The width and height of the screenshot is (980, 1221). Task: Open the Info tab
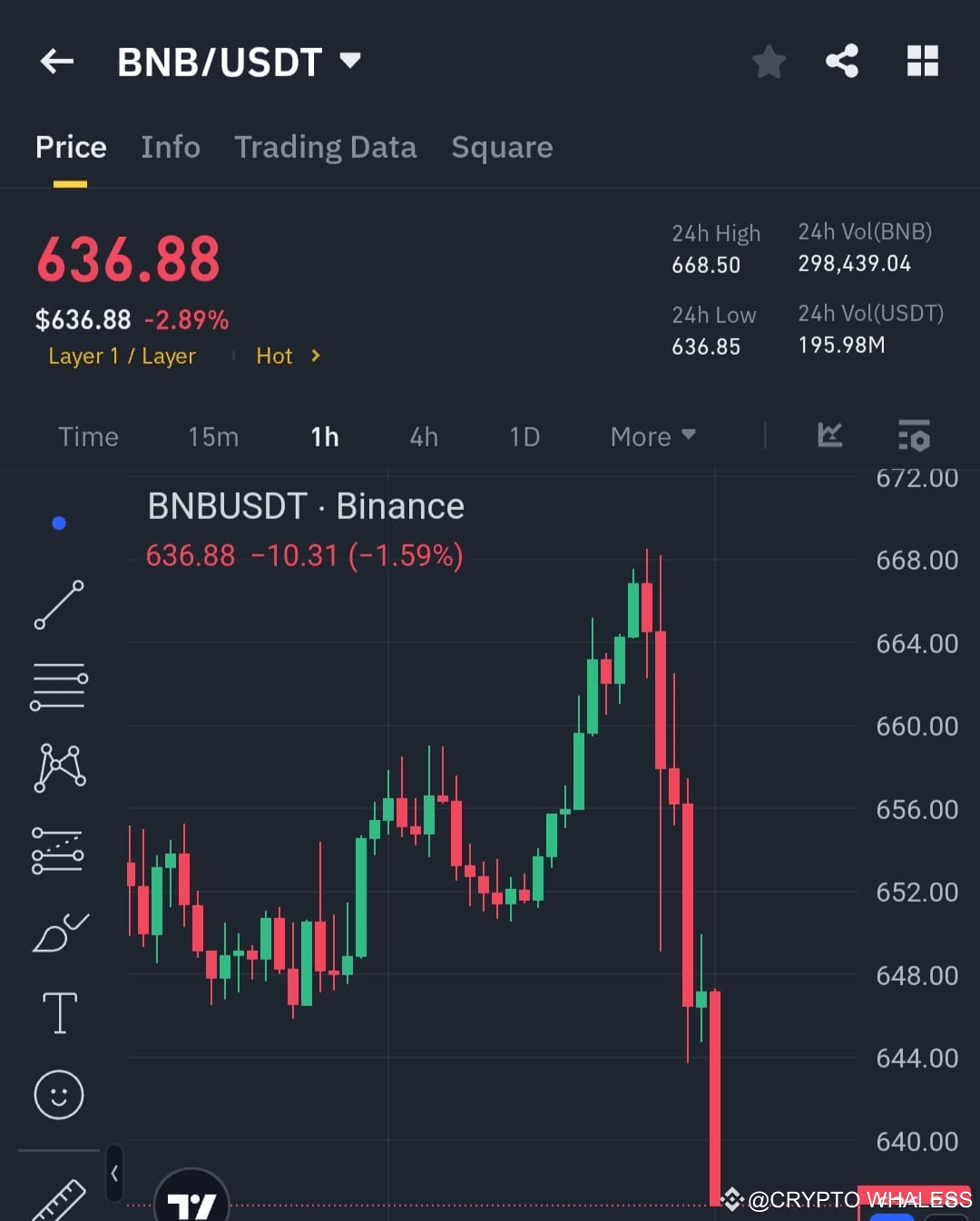tap(170, 147)
